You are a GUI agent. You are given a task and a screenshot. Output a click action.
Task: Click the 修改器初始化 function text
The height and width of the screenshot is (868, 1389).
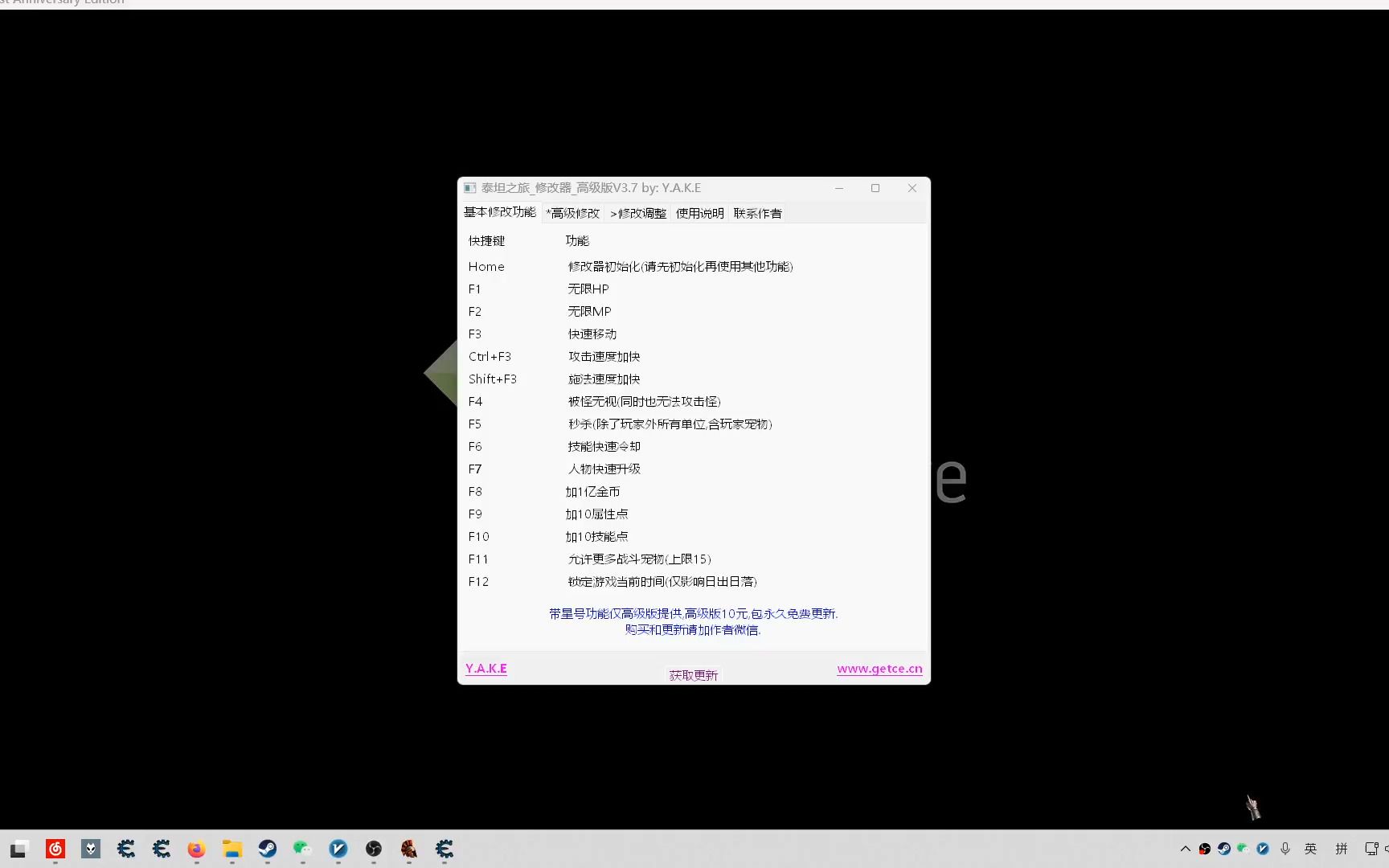(x=681, y=267)
